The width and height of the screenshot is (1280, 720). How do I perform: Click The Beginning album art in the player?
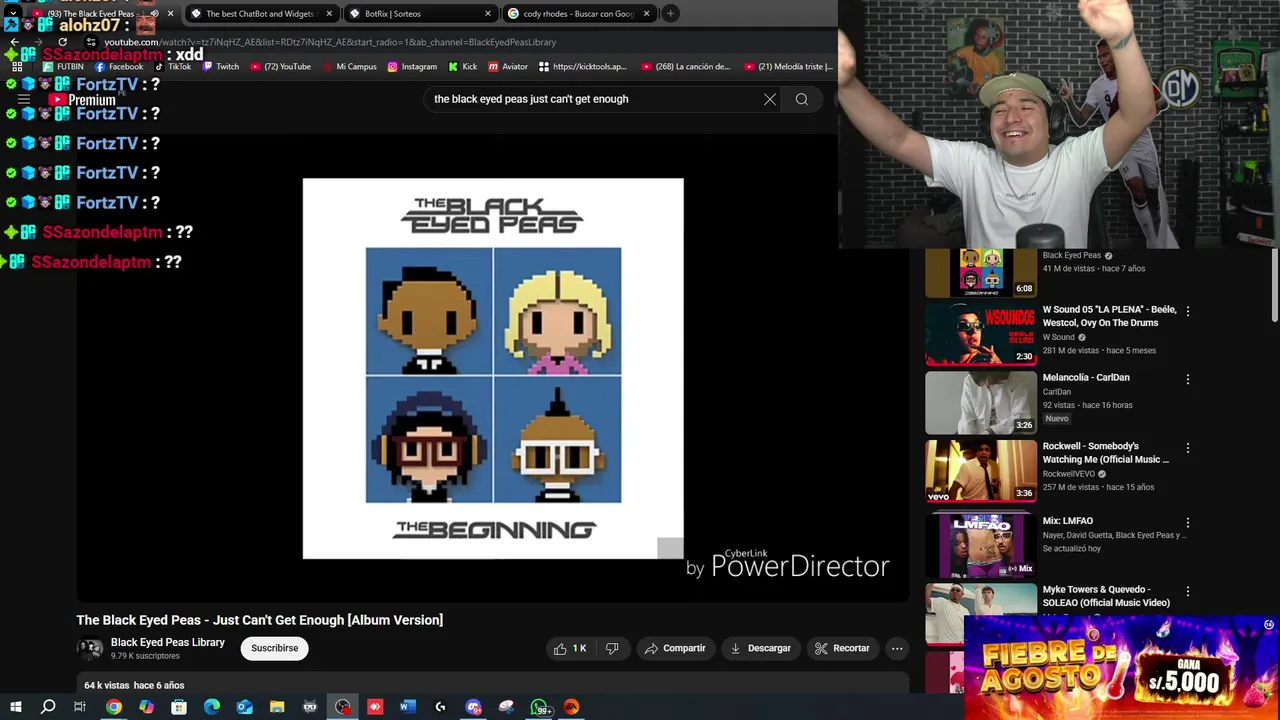coord(493,369)
